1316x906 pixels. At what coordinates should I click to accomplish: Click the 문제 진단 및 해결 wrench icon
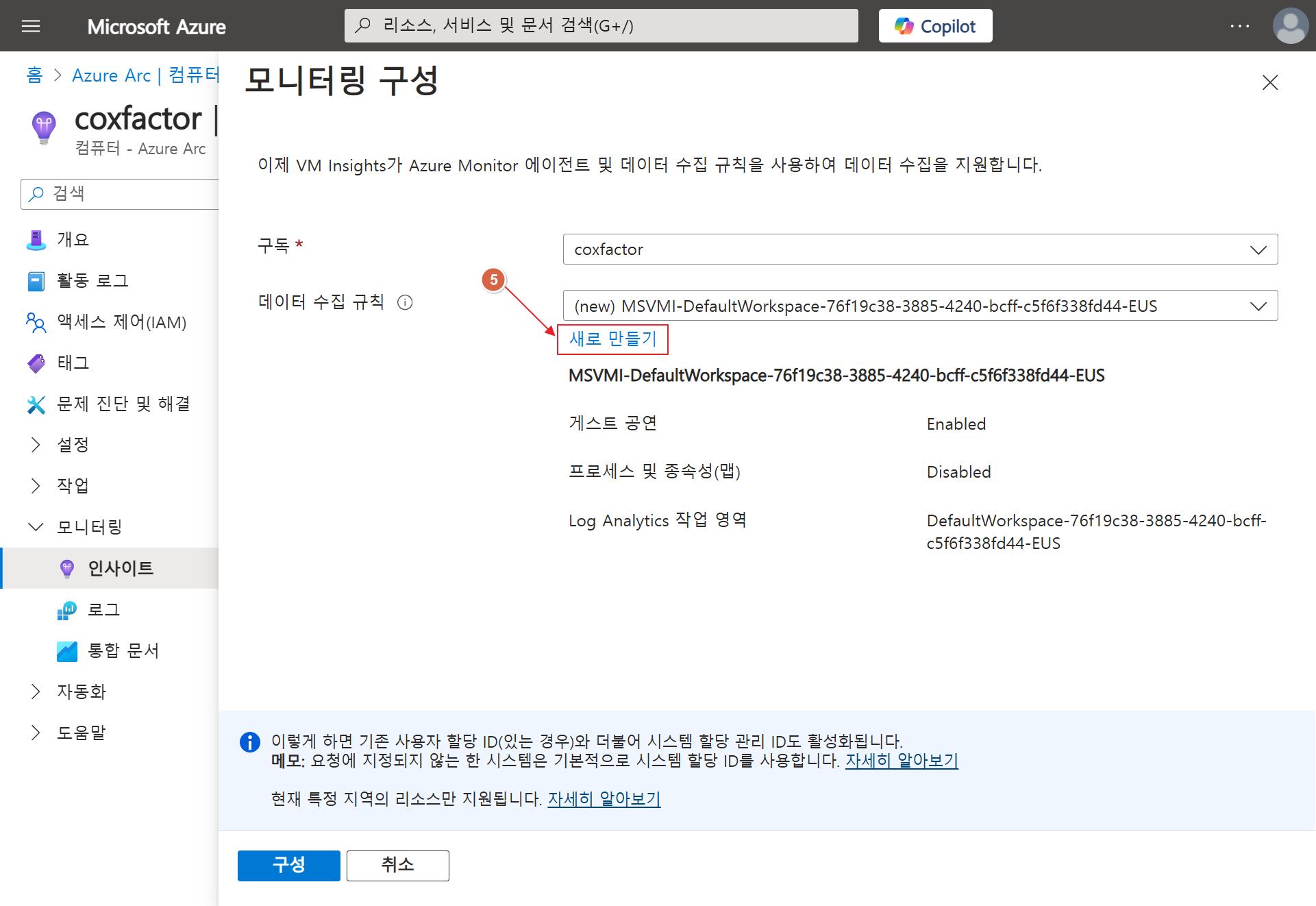click(36, 405)
